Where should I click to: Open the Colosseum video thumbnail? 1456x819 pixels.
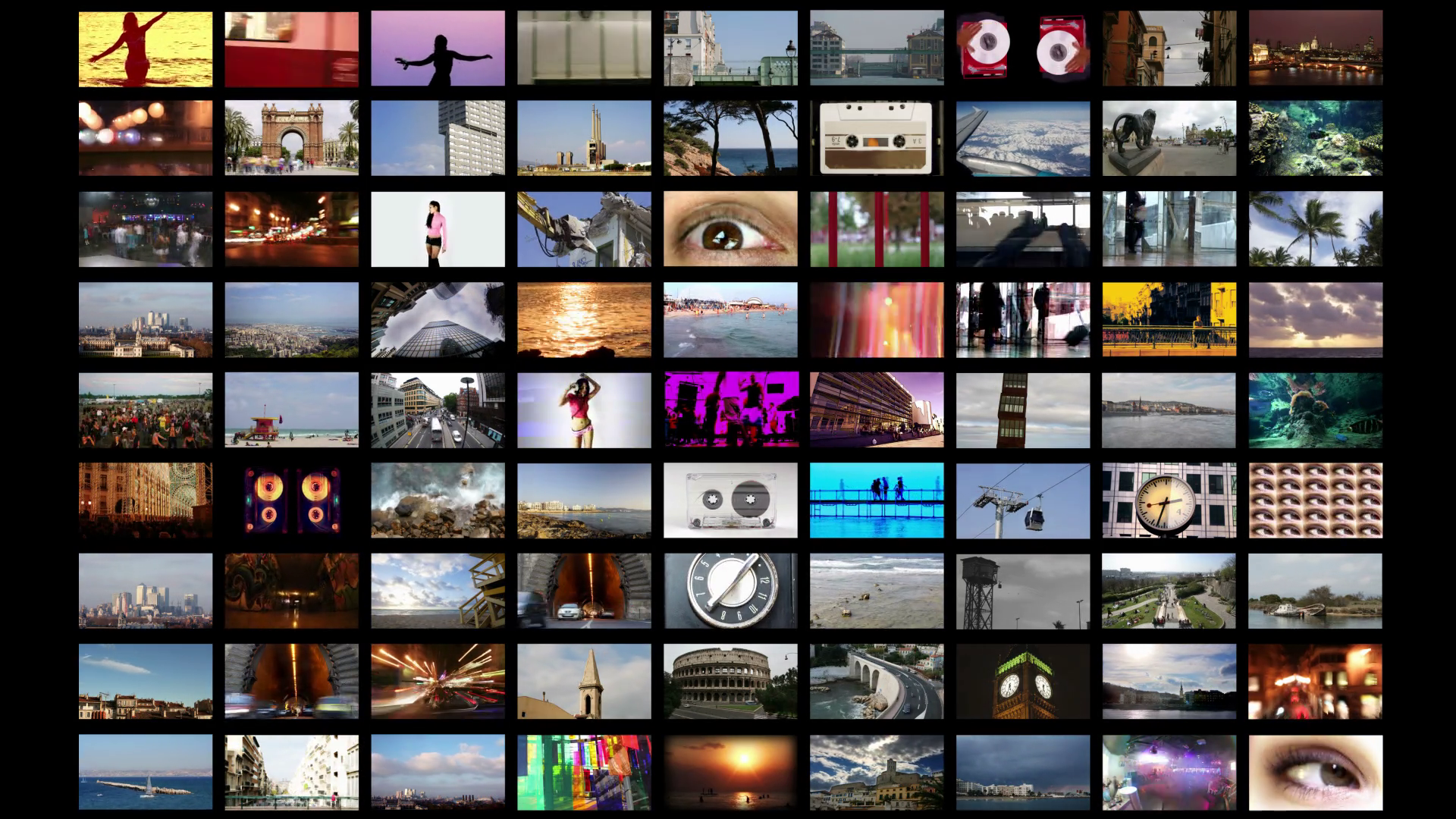pyautogui.click(x=730, y=681)
